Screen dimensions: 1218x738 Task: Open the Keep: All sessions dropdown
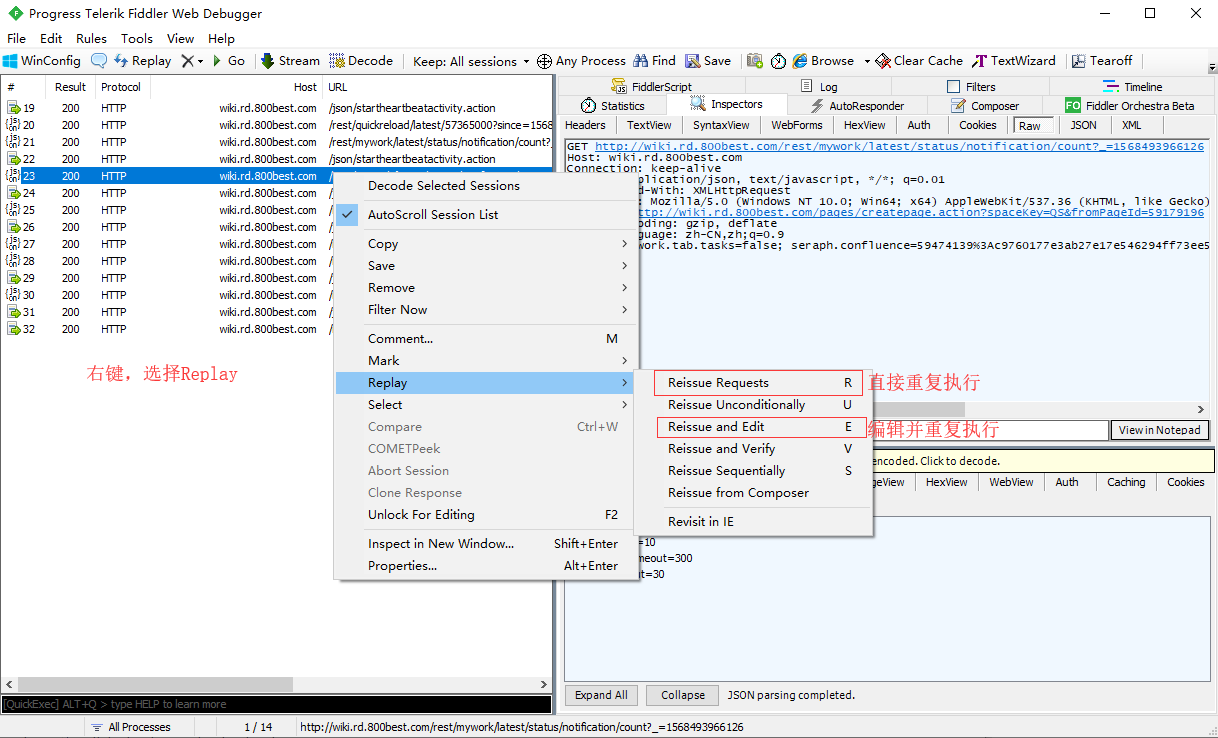coord(471,61)
